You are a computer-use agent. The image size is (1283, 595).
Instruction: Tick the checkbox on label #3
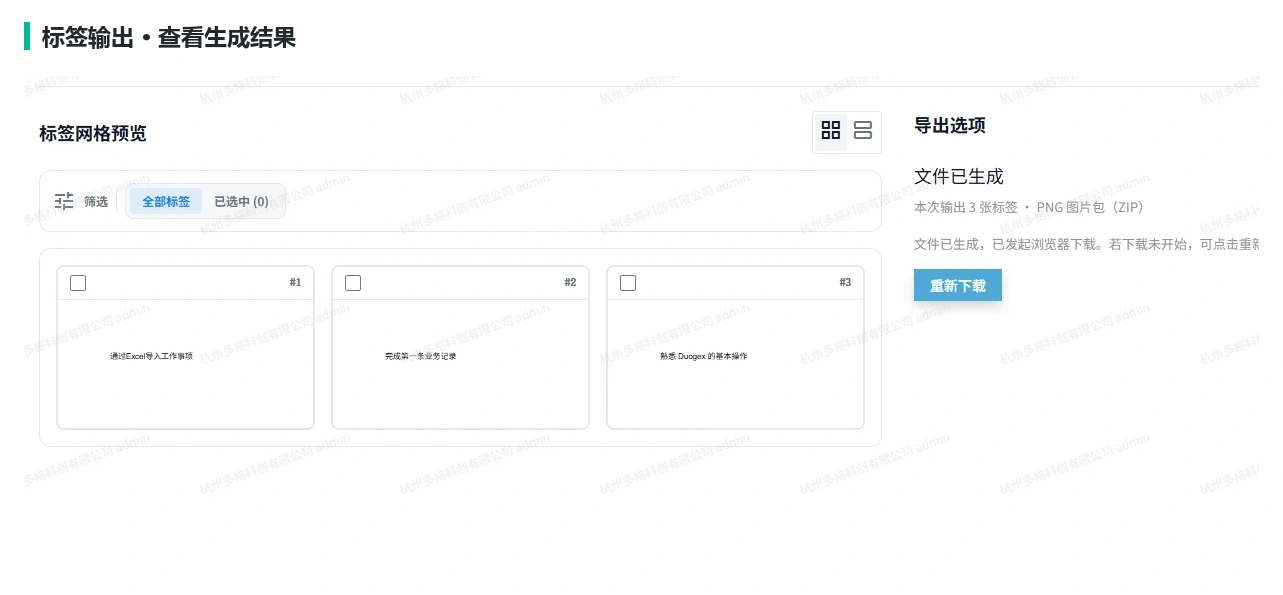[x=628, y=283]
